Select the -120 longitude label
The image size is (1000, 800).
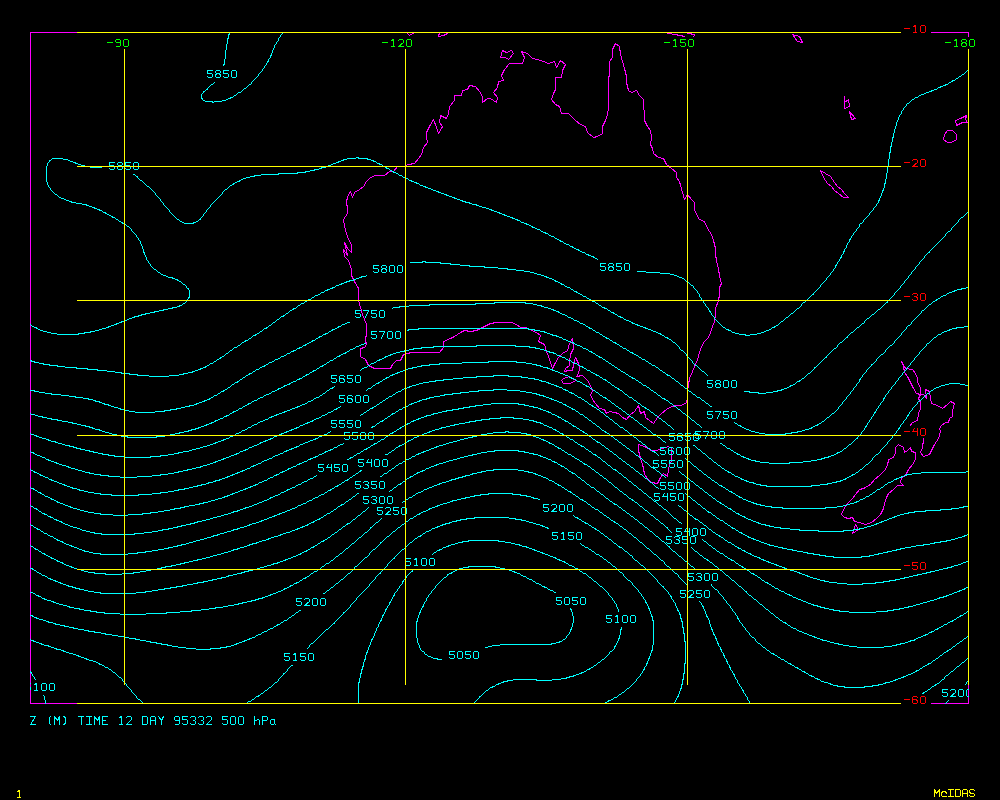(397, 43)
